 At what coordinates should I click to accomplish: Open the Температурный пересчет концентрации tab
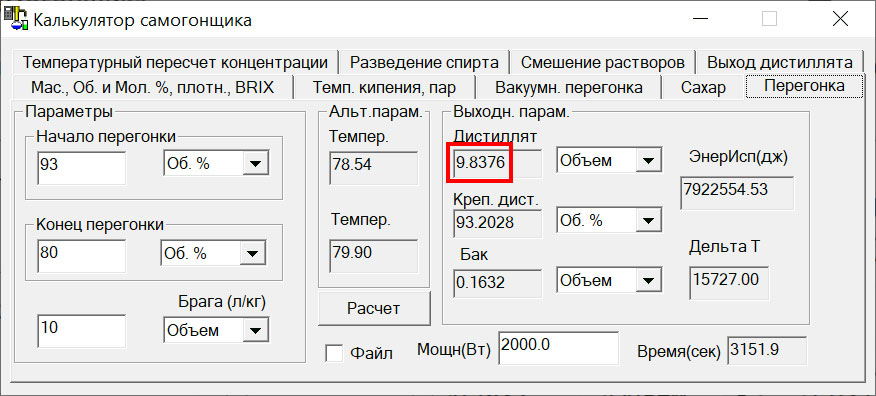pos(175,62)
